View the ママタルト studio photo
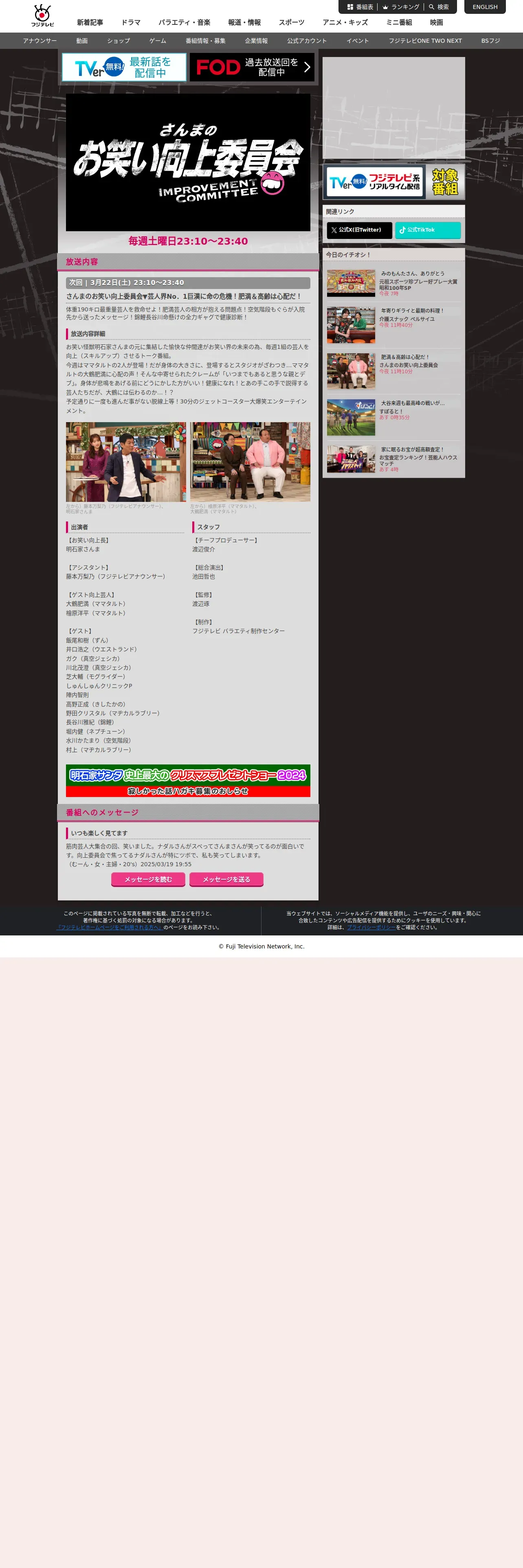This screenshot has width=523, height=1568. [250, 462]
